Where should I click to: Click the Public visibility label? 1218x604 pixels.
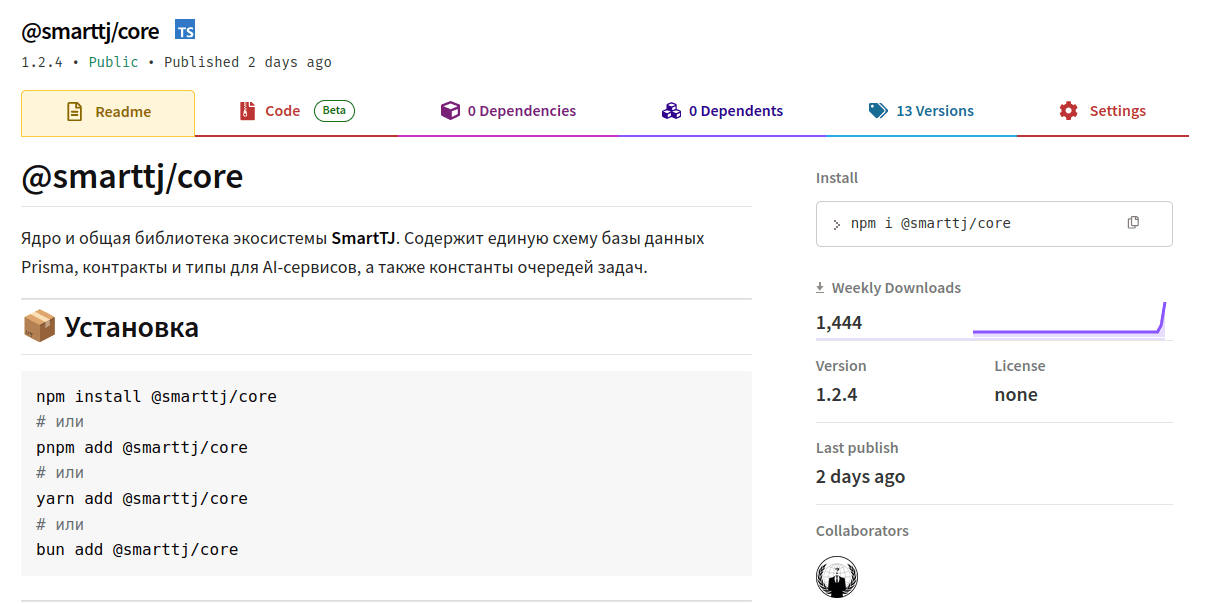[x=114, y=62]
